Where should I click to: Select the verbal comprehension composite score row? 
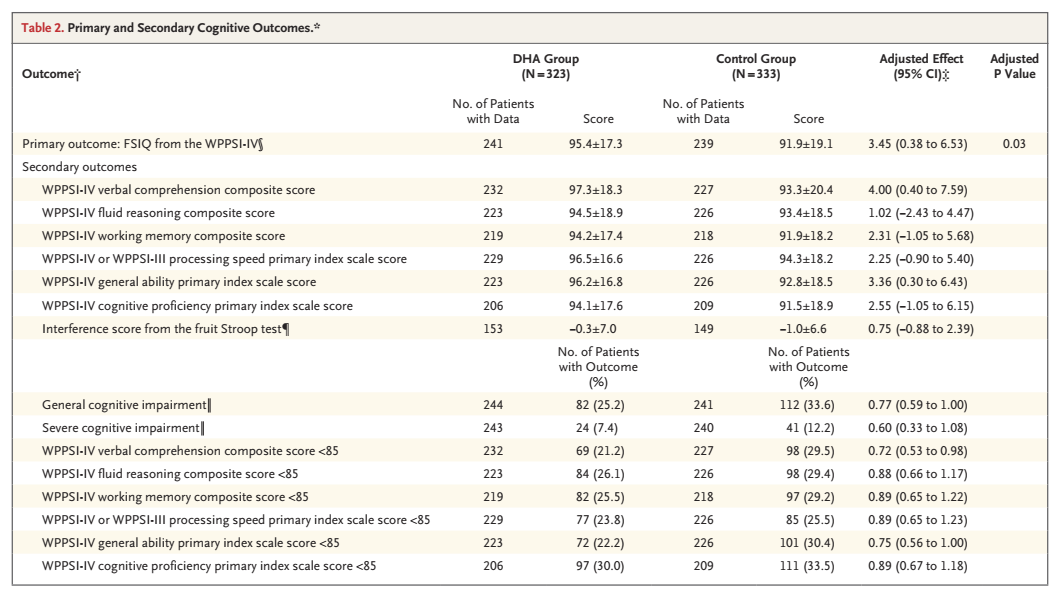click(x=178, y=190)
